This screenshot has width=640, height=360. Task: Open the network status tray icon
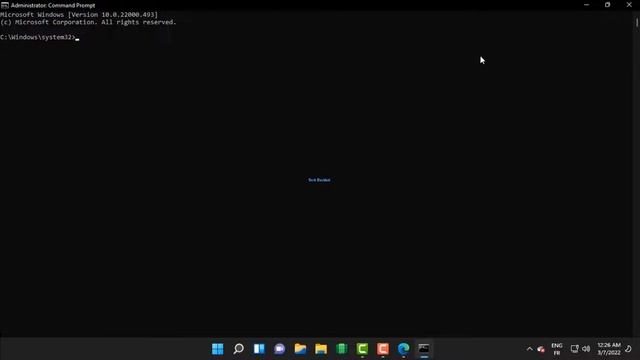point(574,349)
